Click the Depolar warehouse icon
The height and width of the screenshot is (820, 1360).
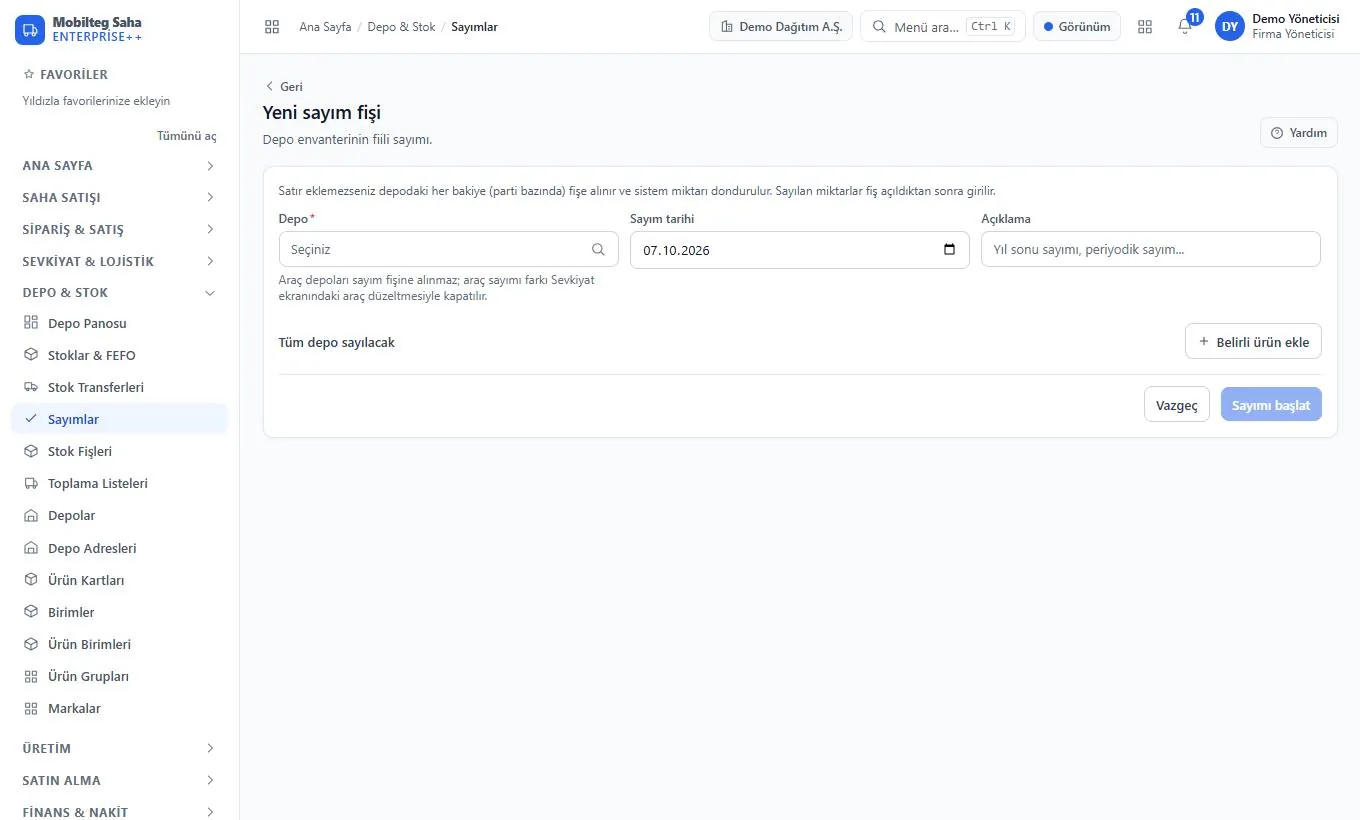tap(31, 515)
